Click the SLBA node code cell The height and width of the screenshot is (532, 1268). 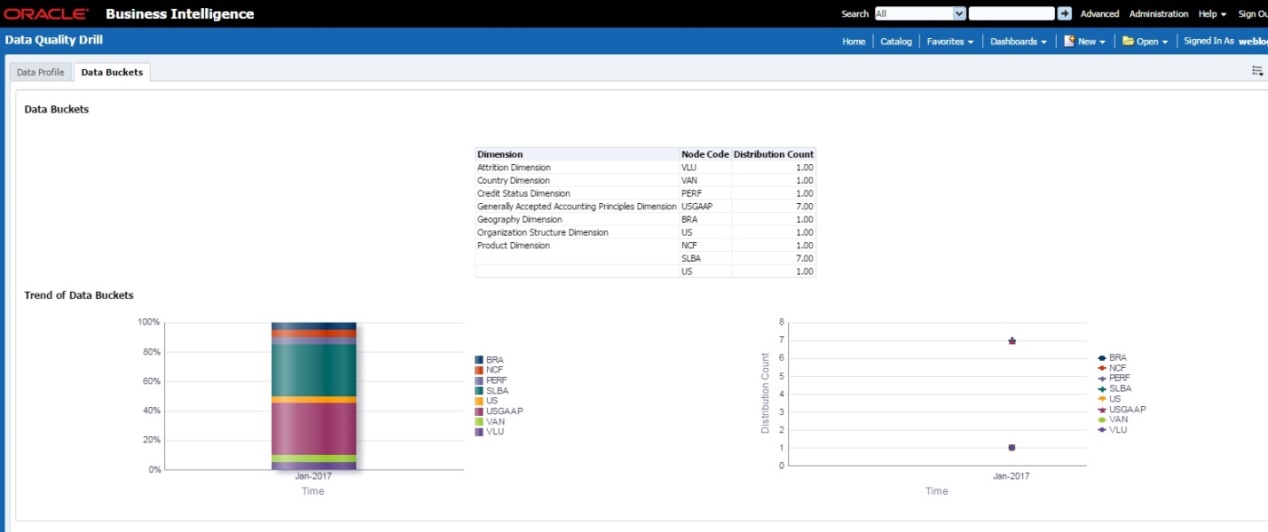pos(705,258)
